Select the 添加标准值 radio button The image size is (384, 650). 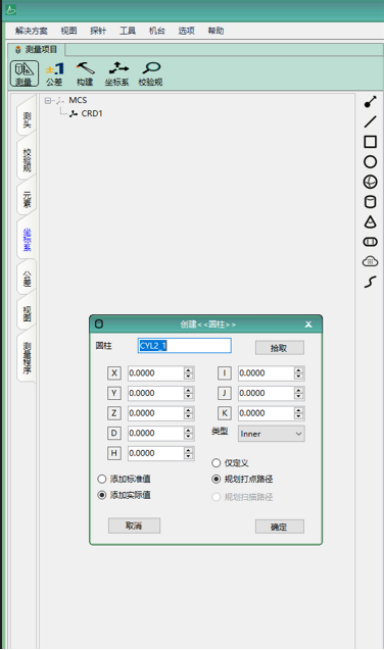click(x=102, y=479)
